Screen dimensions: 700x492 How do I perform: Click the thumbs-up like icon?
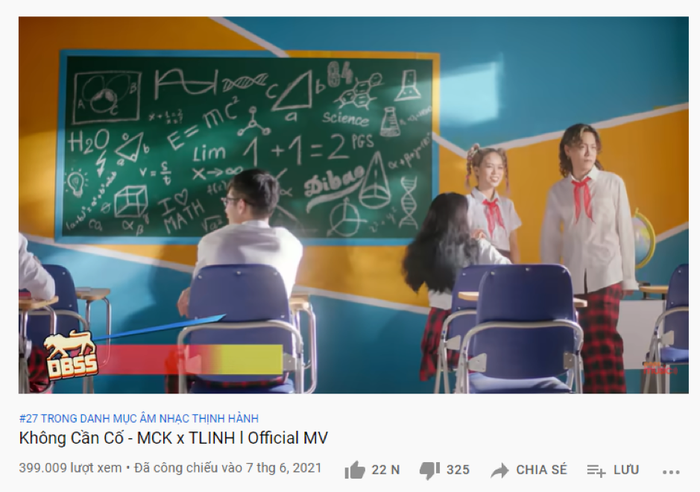(355, 470)
